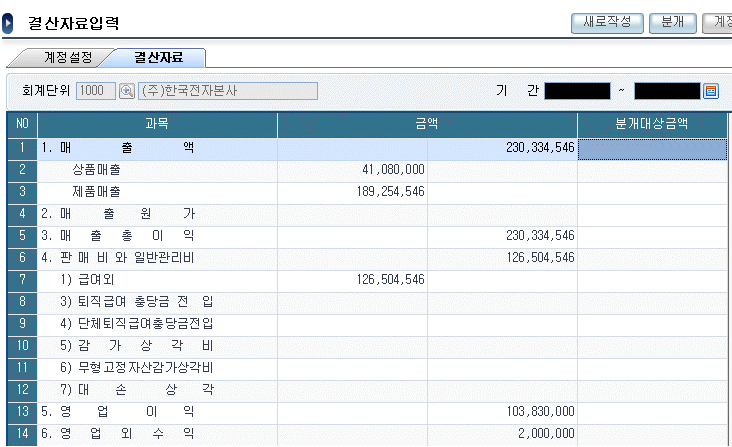Image resolution: width=732 pixels, height=447 pixels.
Task: Open the calendar picker icon for 기간
Action: [711, 91]
